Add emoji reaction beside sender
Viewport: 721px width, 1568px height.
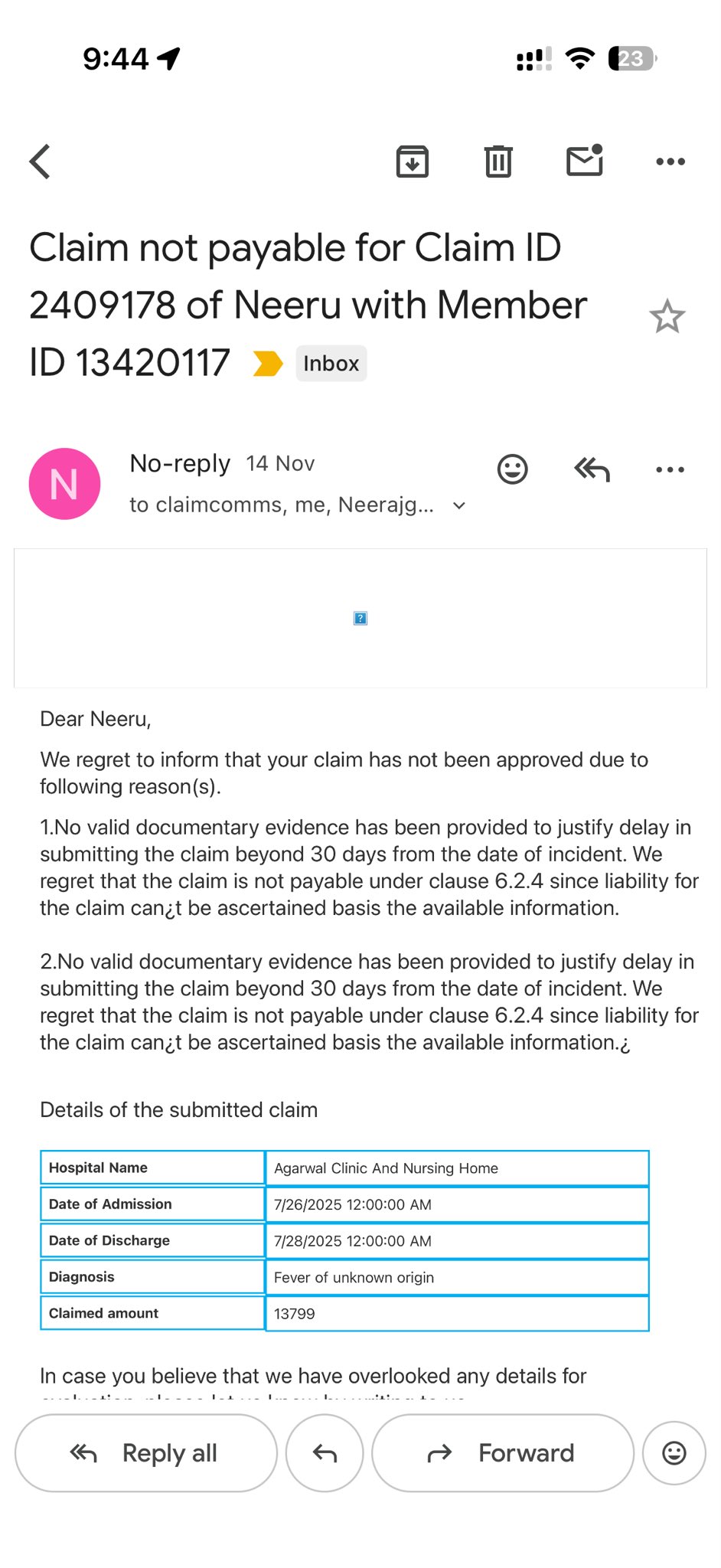[512, 469]
